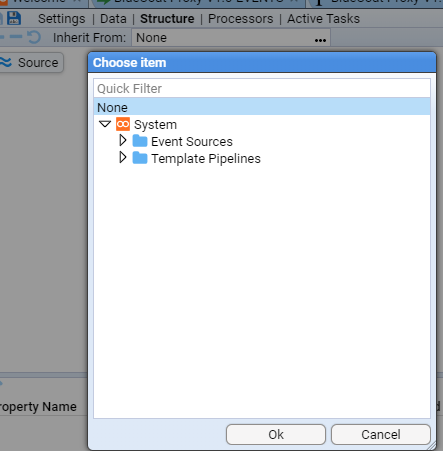The width and height of the screenshot is (443, 451).
Task: Confirm selection with the Ok button
Action: 276,434
